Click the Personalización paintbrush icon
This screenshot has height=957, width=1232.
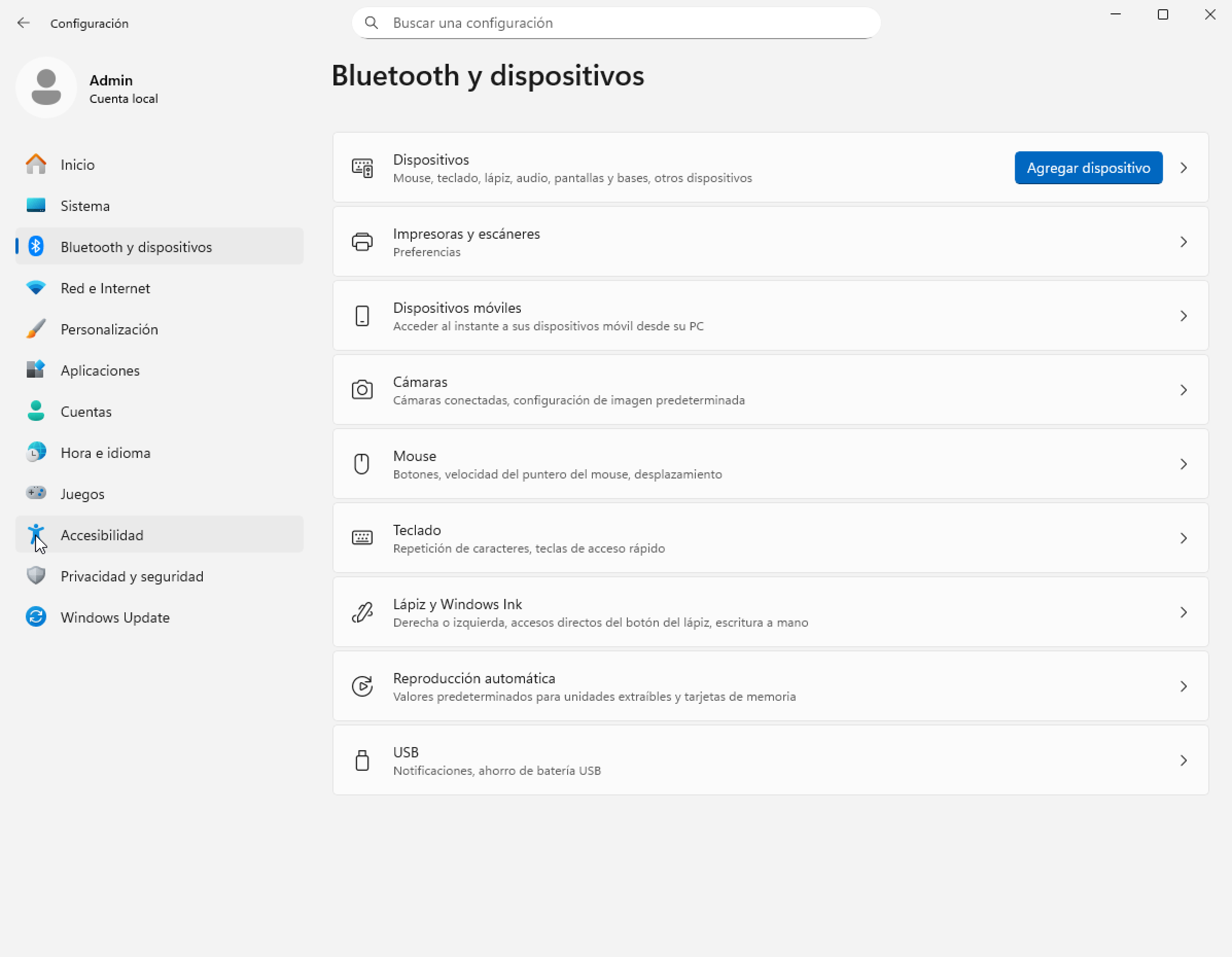36,329
